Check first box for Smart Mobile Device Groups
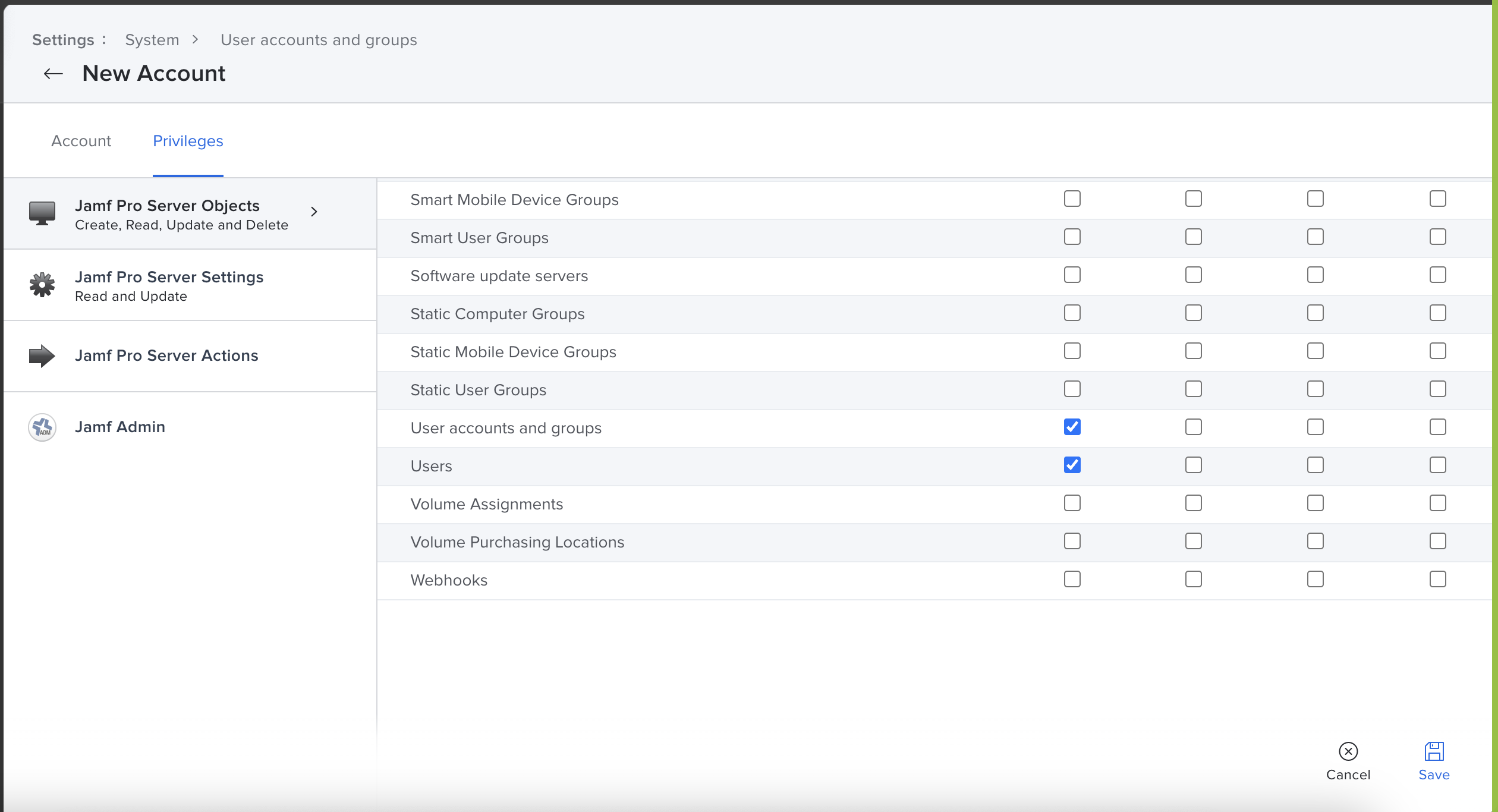This screenshot has width=1498, height=812. coord(1072,199)
